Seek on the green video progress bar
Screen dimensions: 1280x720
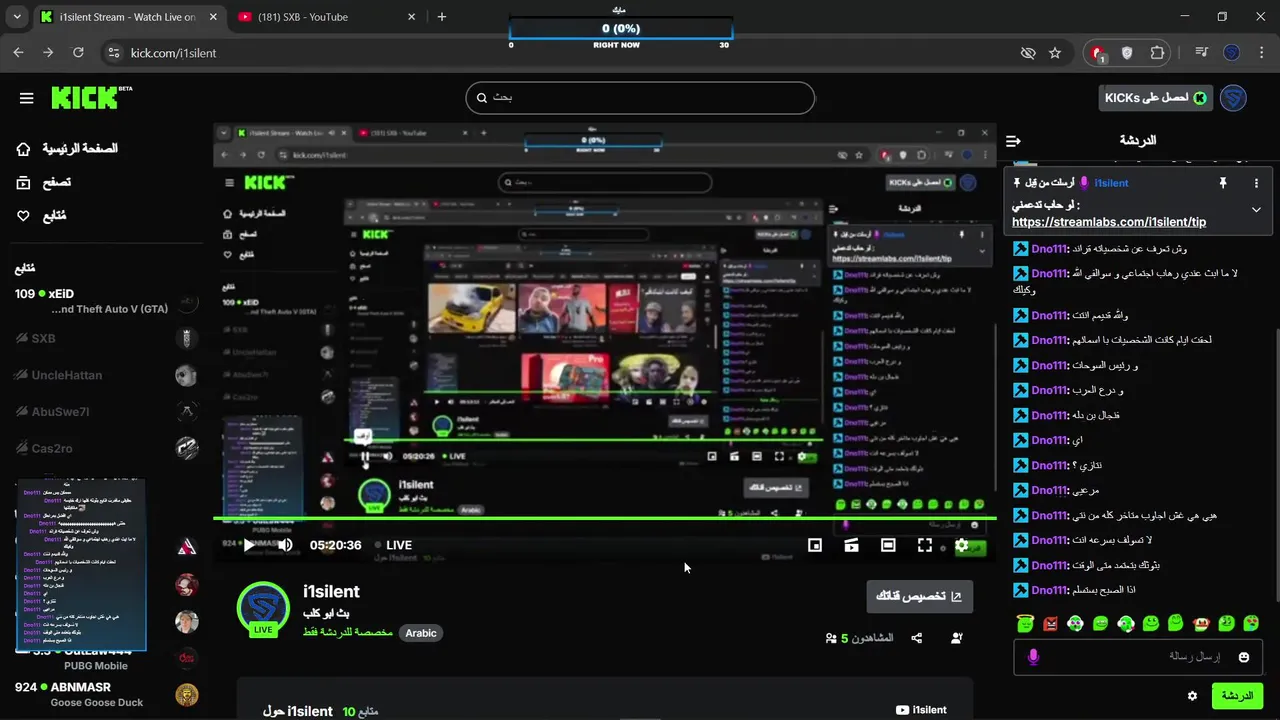pos(605,518)
